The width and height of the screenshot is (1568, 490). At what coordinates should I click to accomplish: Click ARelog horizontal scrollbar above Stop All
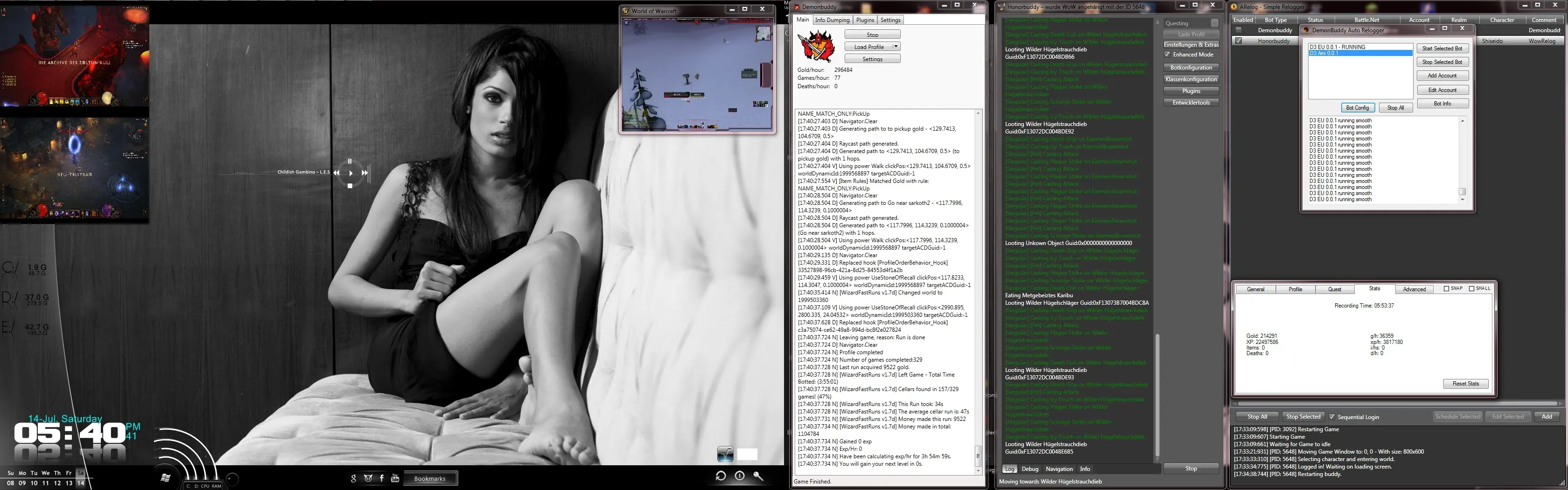(x=1397, y=403)
